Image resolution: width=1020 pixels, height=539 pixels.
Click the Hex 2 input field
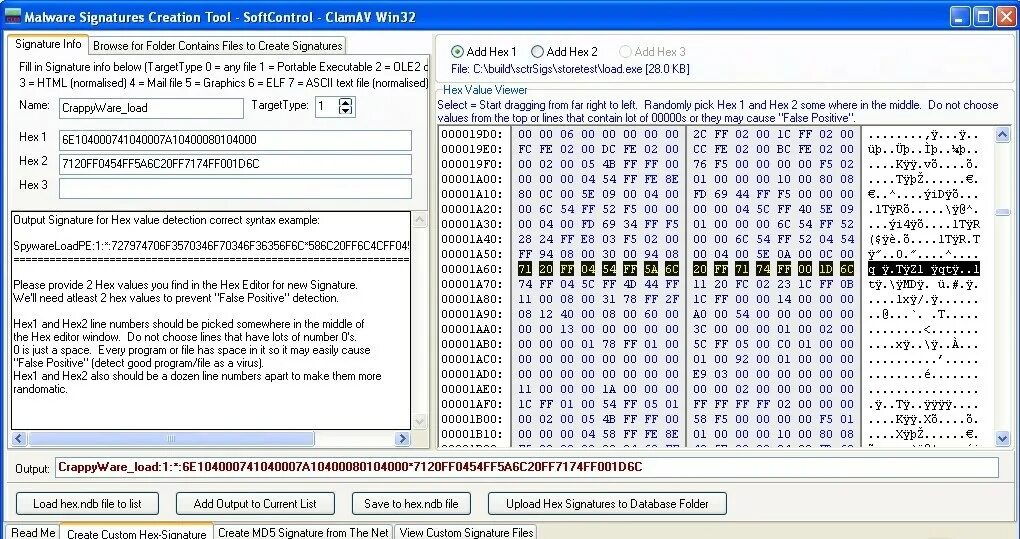click(235, 164)
